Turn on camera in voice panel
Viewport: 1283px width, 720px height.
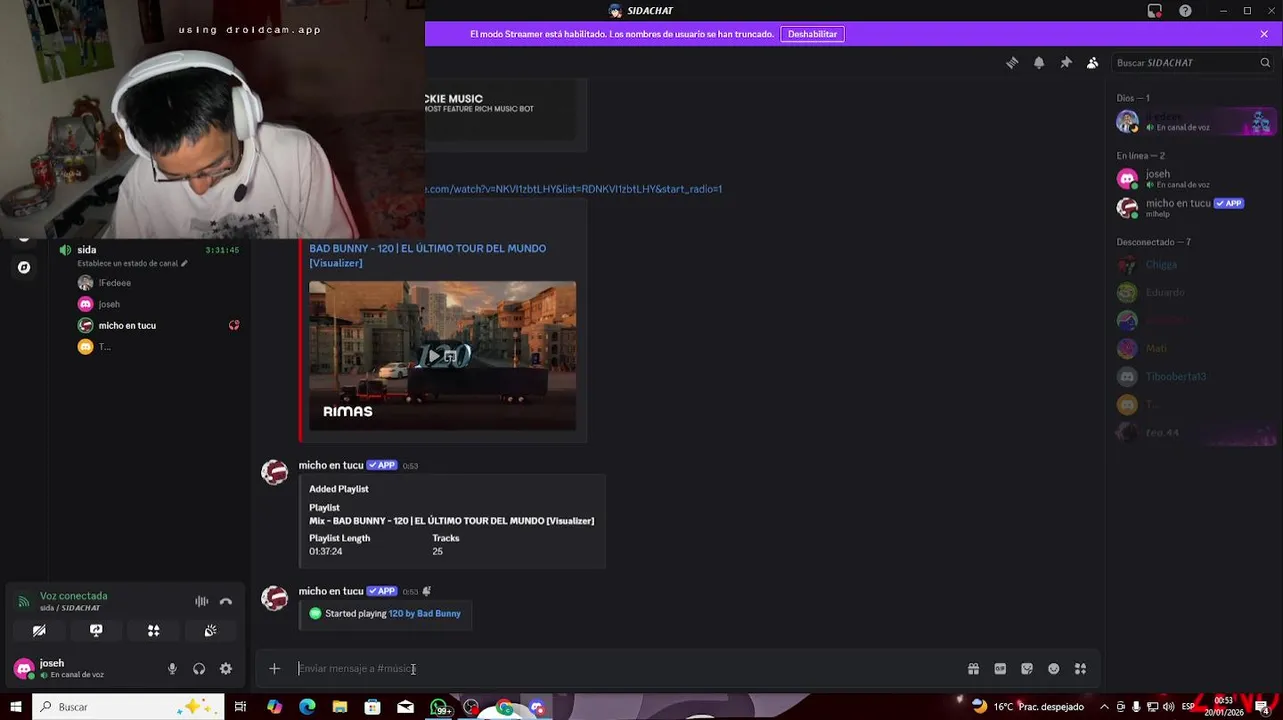39,631
